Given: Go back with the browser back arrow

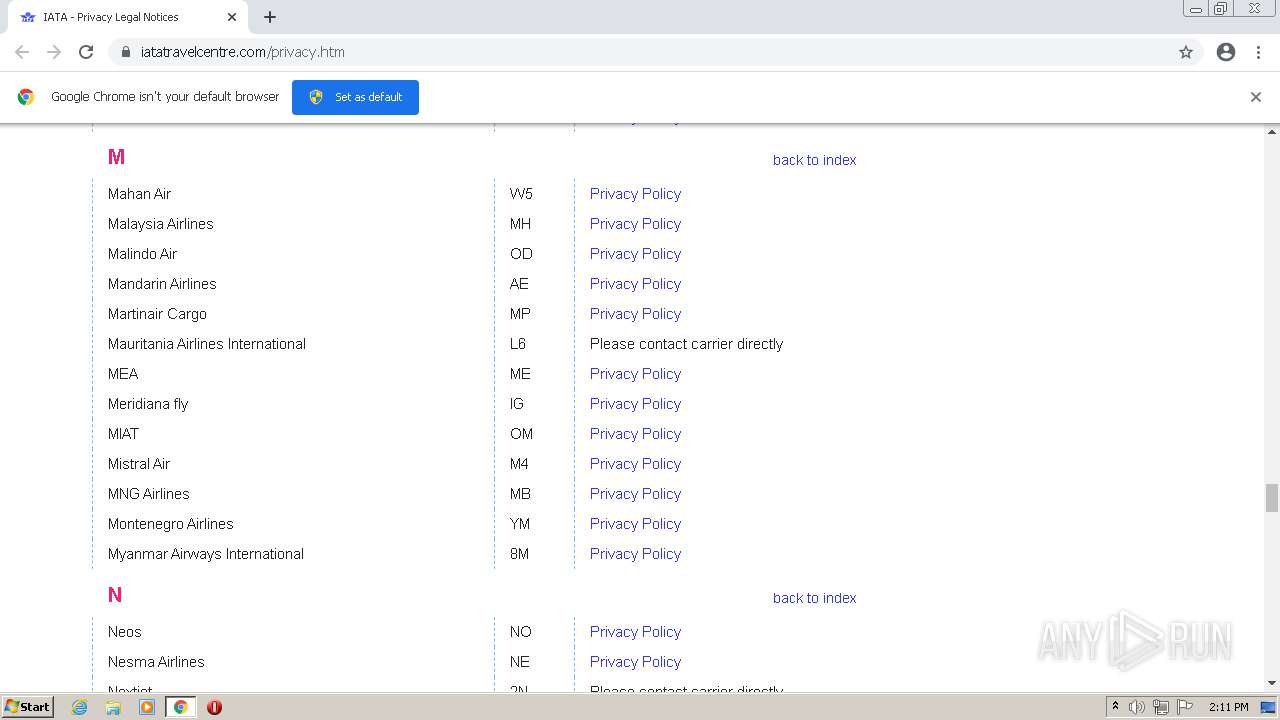Looking at the screenshot, I should [22, 52].
